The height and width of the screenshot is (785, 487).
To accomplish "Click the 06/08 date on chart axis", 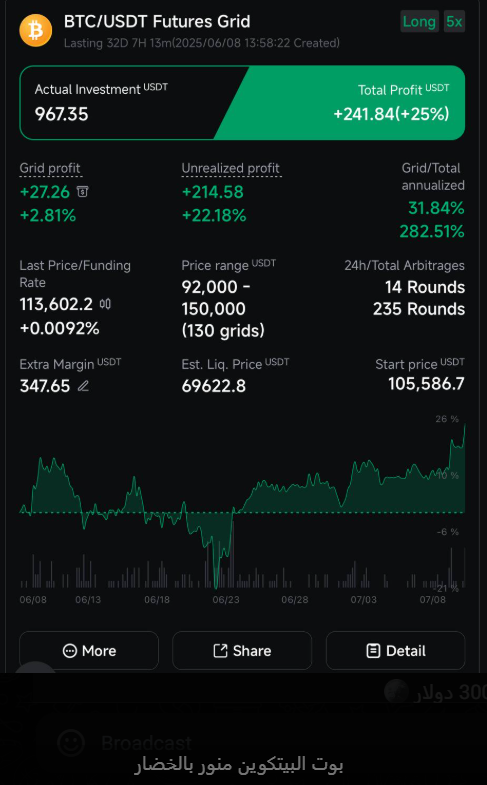I will pos(33,599).
